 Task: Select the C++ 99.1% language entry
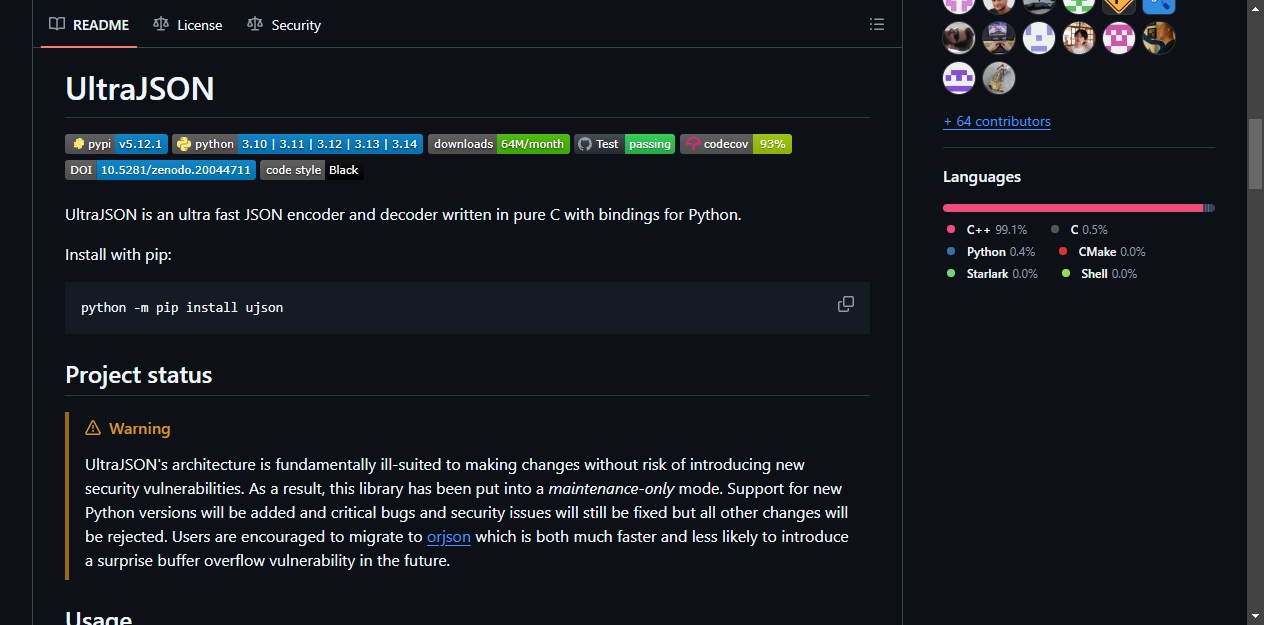tap(987, 230)
